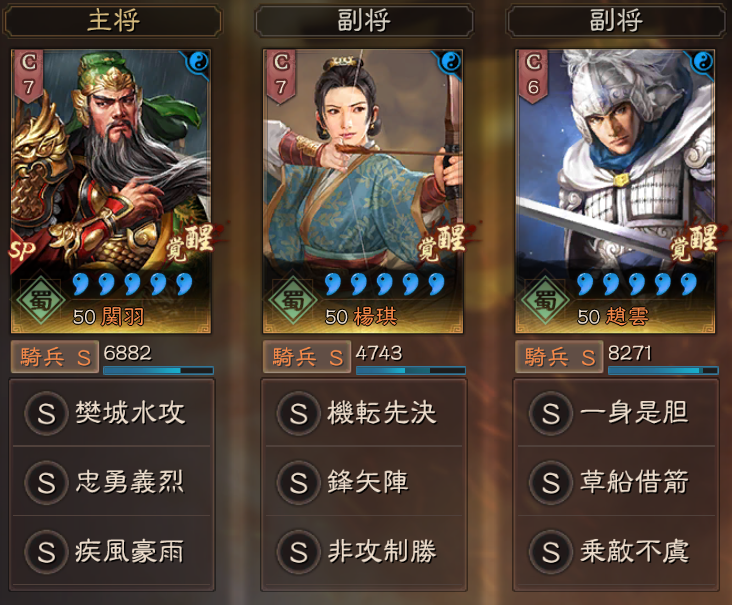Viewport: 732px width, 605px height.
Task: Open the 樊城水攻 skill
Action: [112, 414]
